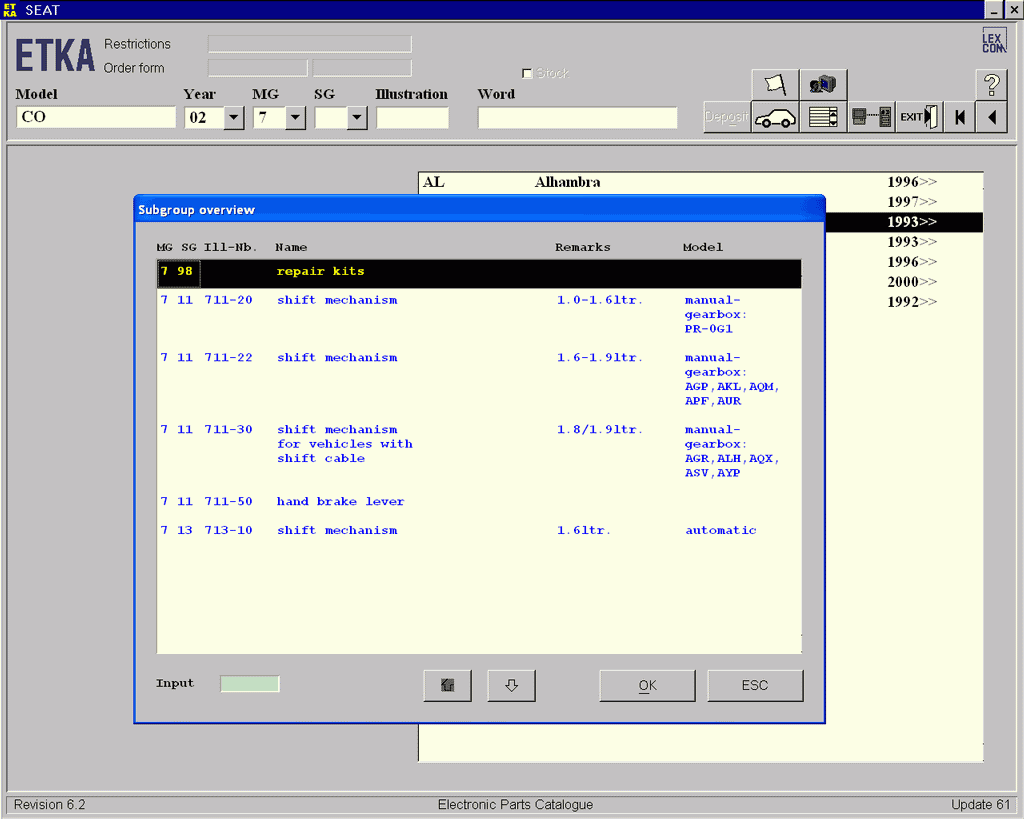Click the Word search field
Viewport: 1024px width, 819px height.
(x=577, y=118)
